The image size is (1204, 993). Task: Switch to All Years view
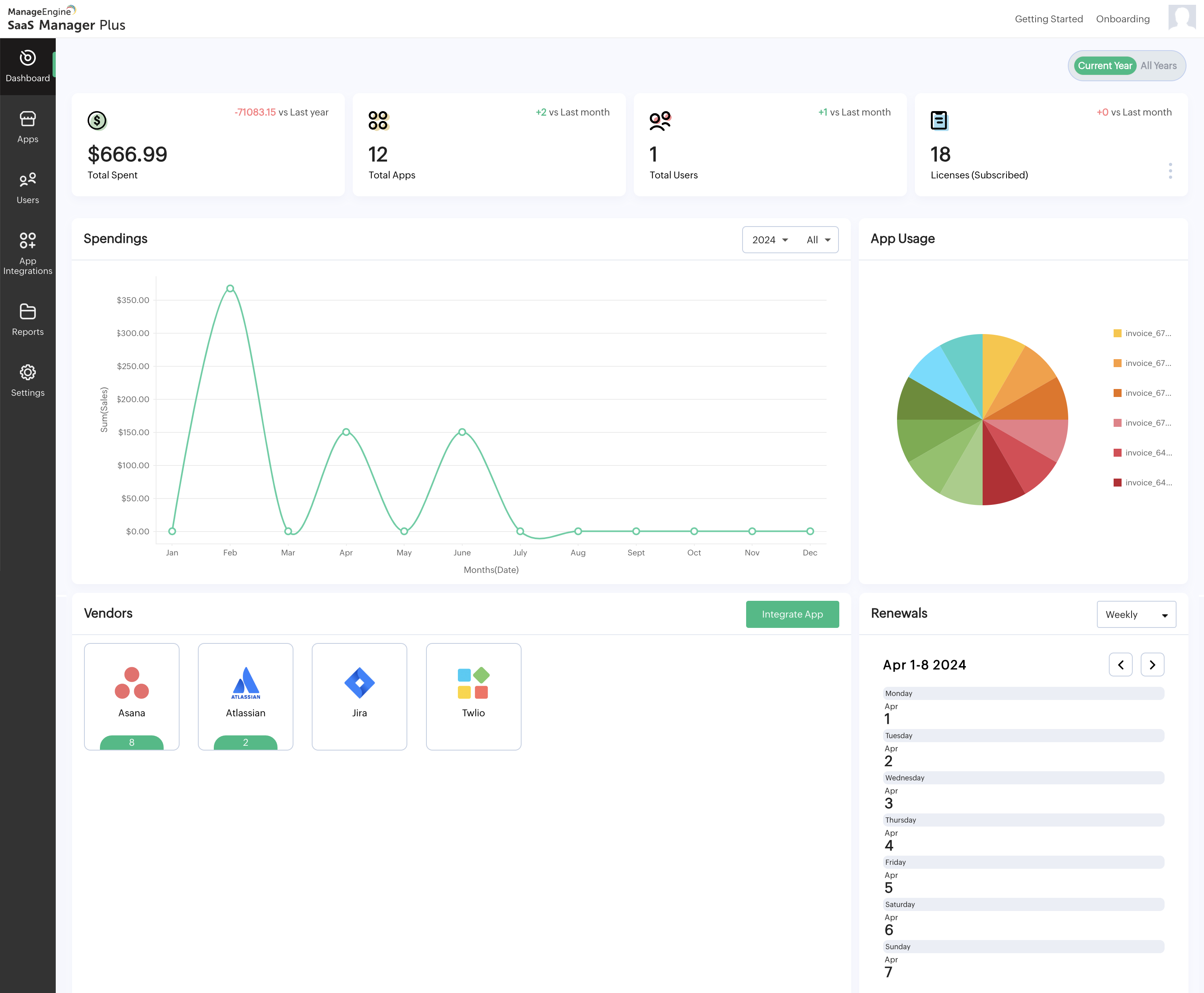[1158, 66]
